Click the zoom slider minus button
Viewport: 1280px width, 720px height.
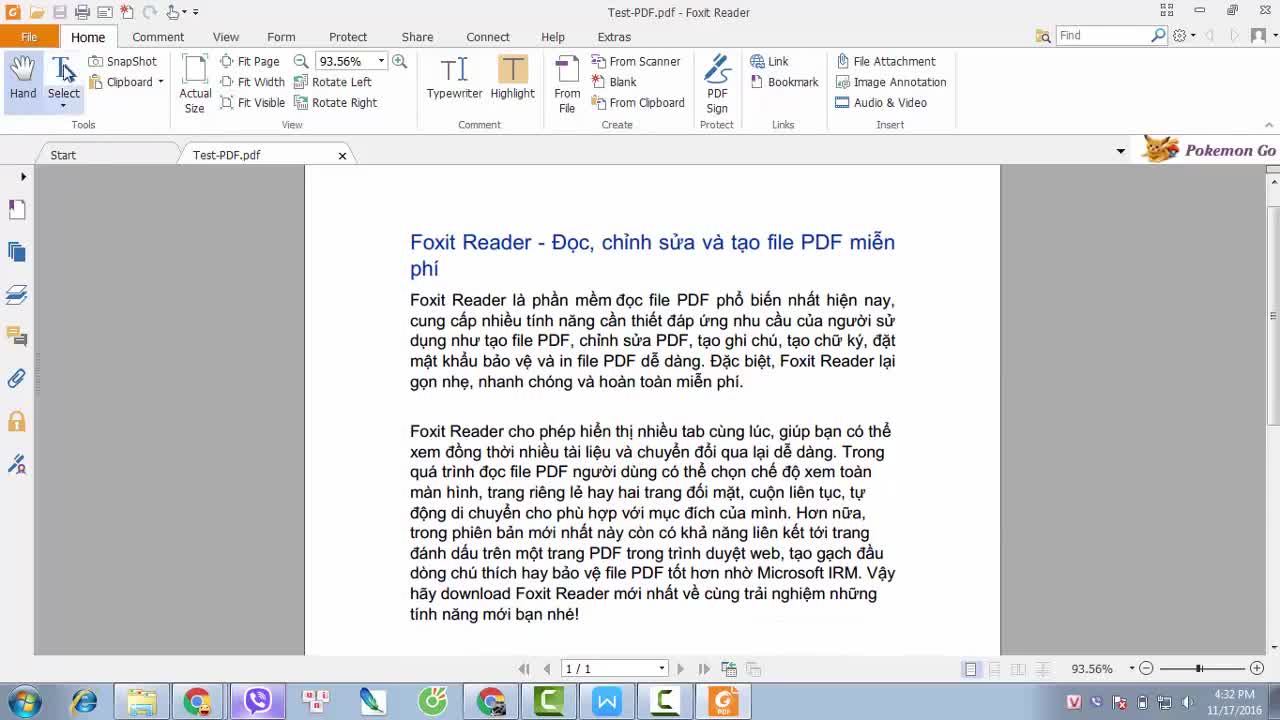[x=1147, y=669]
